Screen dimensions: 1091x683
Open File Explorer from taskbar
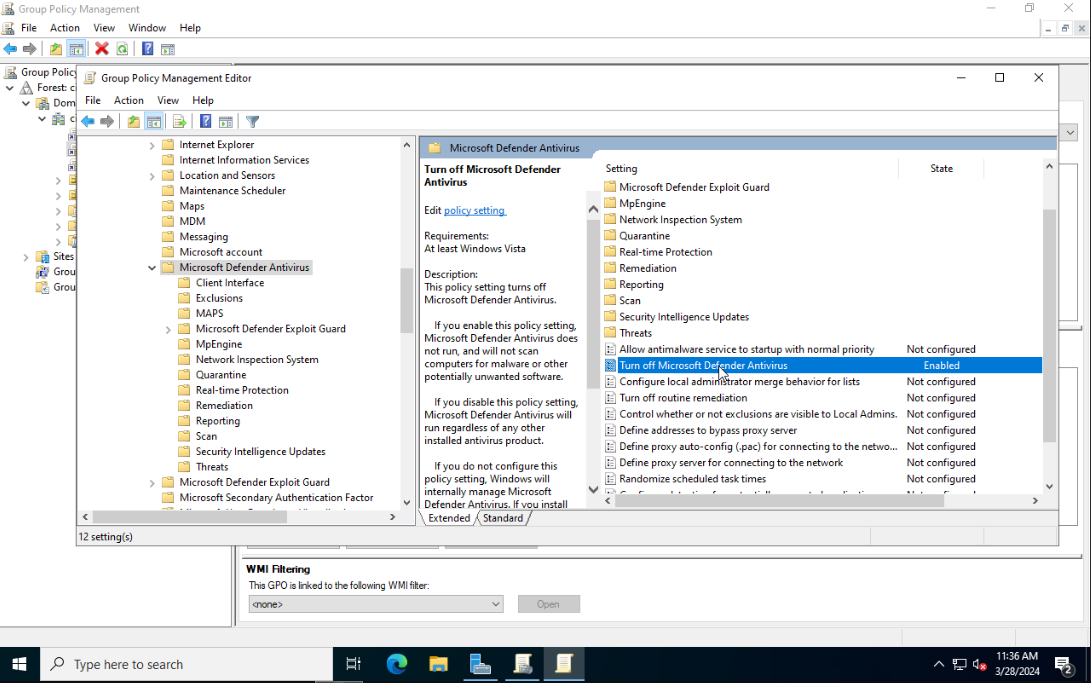438,664
